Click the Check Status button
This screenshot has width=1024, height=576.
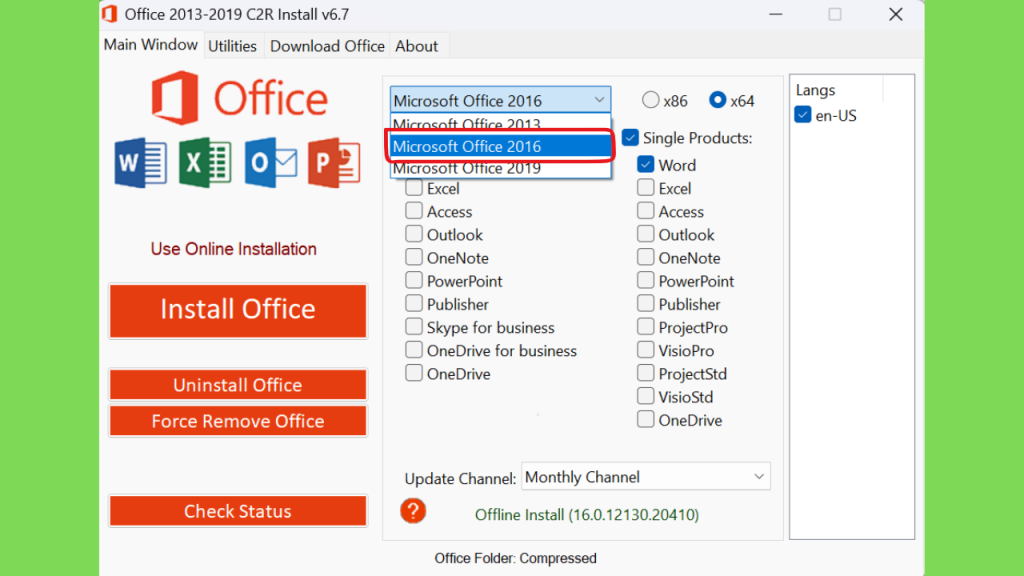coord(238,511)
